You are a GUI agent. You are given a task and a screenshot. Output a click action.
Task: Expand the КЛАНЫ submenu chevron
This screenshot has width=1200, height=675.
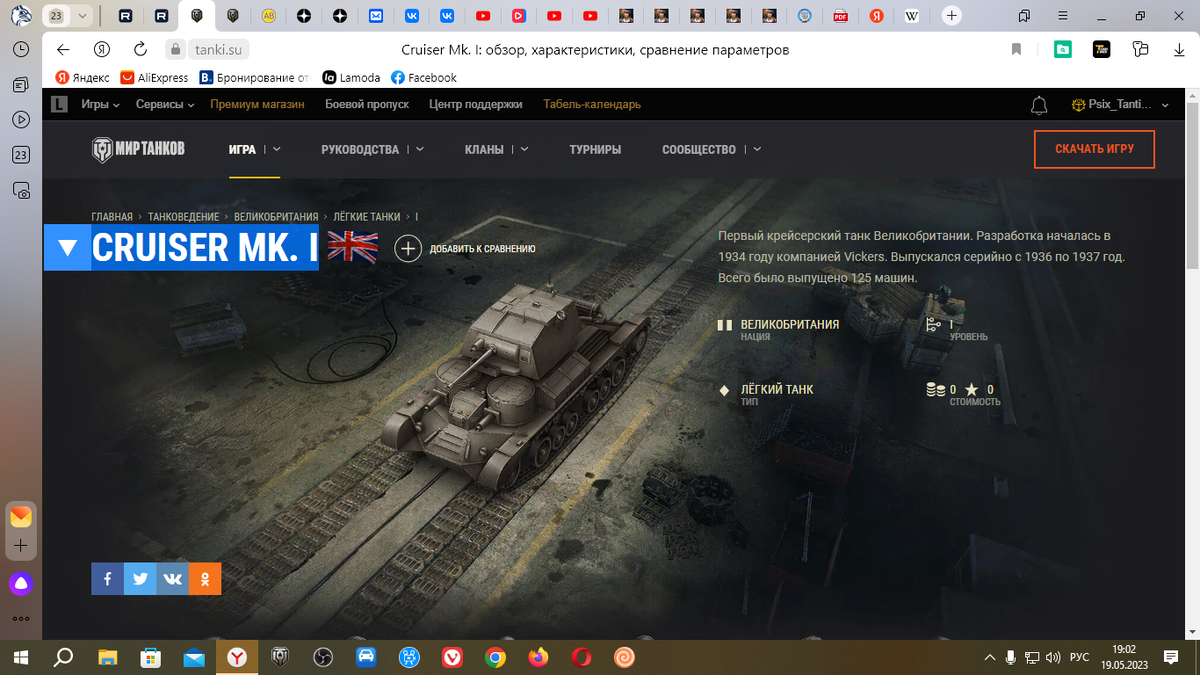524,149
